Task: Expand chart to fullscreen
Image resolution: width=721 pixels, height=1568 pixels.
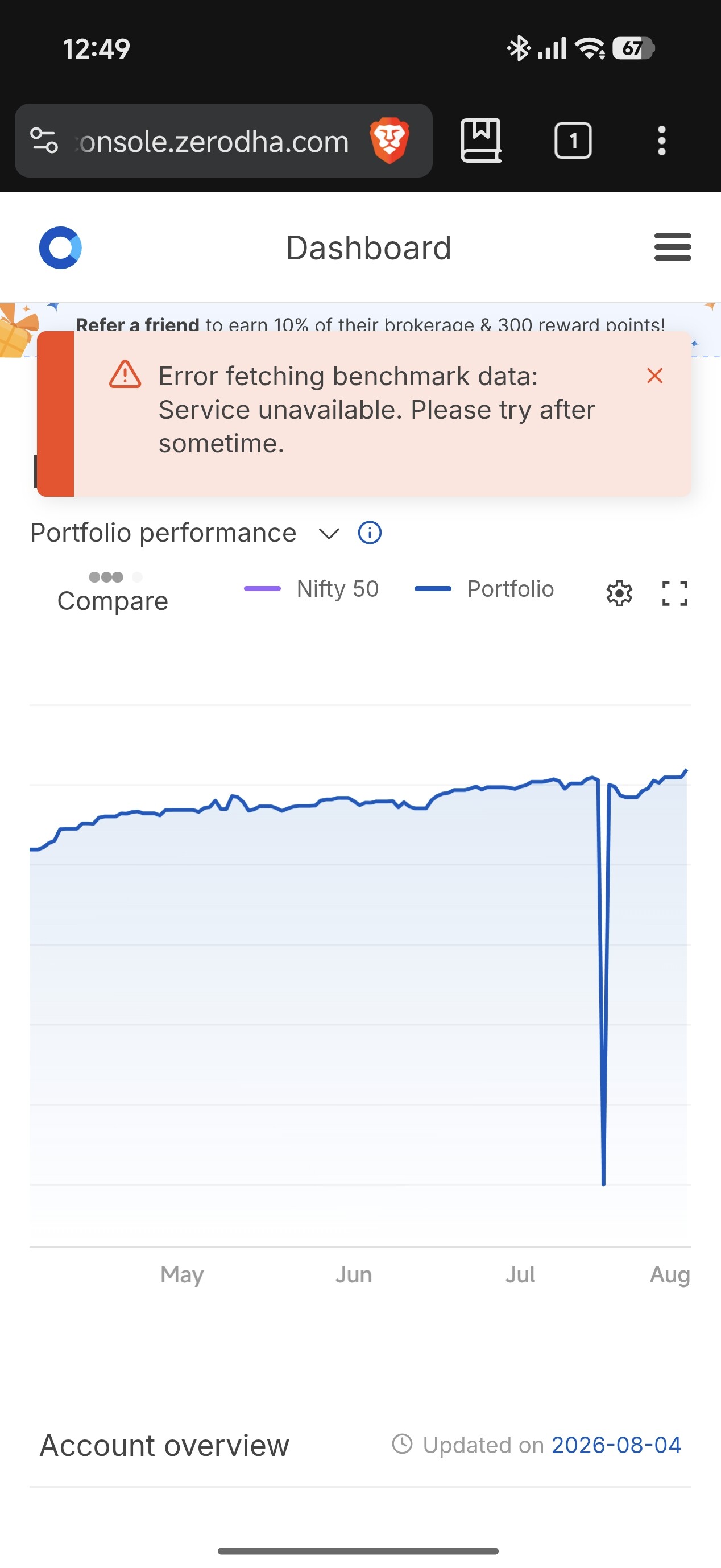Action: click(x=674, y=593)
